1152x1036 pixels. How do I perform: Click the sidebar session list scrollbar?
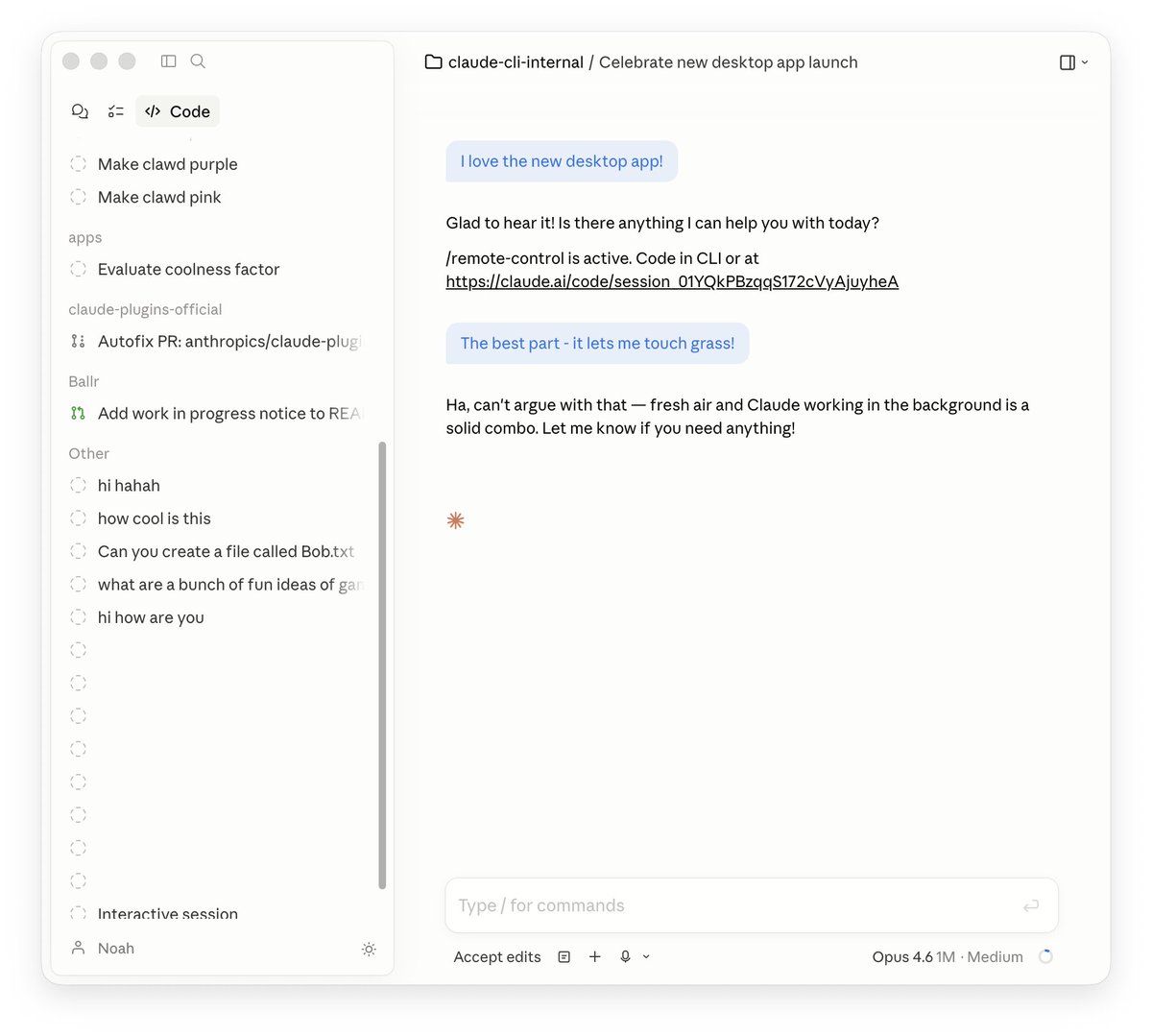pyautogui.click(x=382, y=665)
